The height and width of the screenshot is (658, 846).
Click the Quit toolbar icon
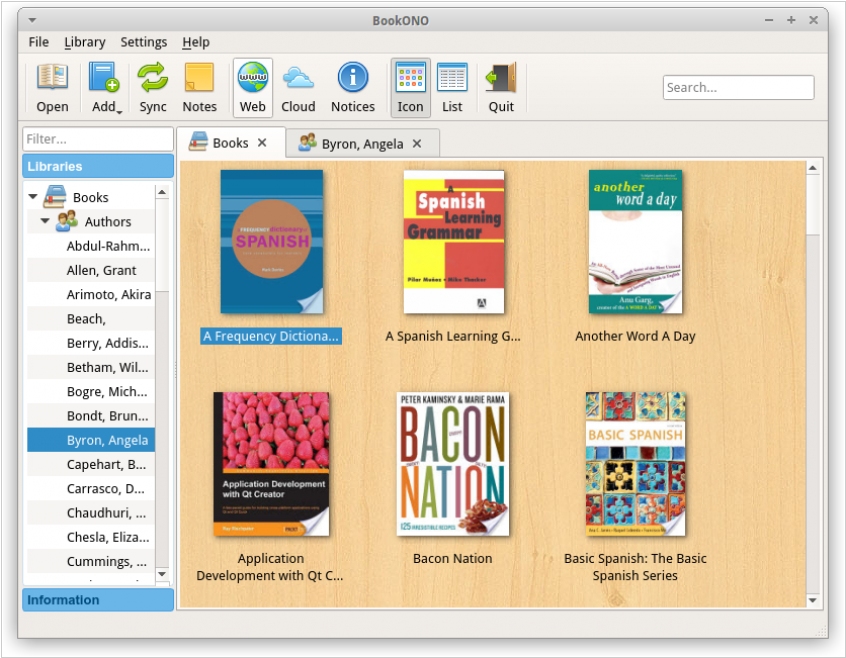(x=501, y=87)
